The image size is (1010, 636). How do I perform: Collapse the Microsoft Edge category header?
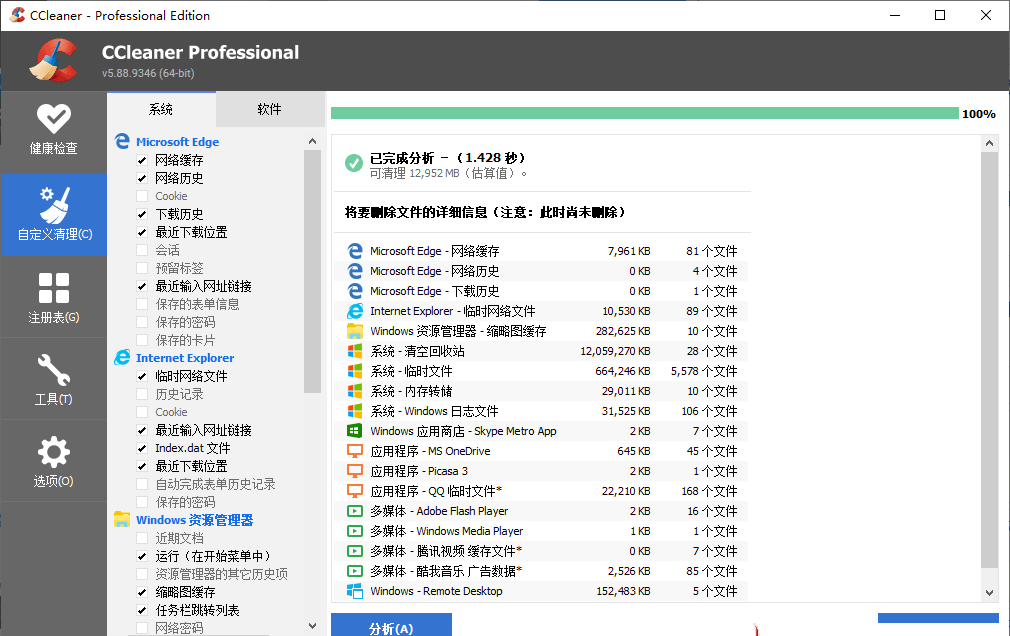177,142
